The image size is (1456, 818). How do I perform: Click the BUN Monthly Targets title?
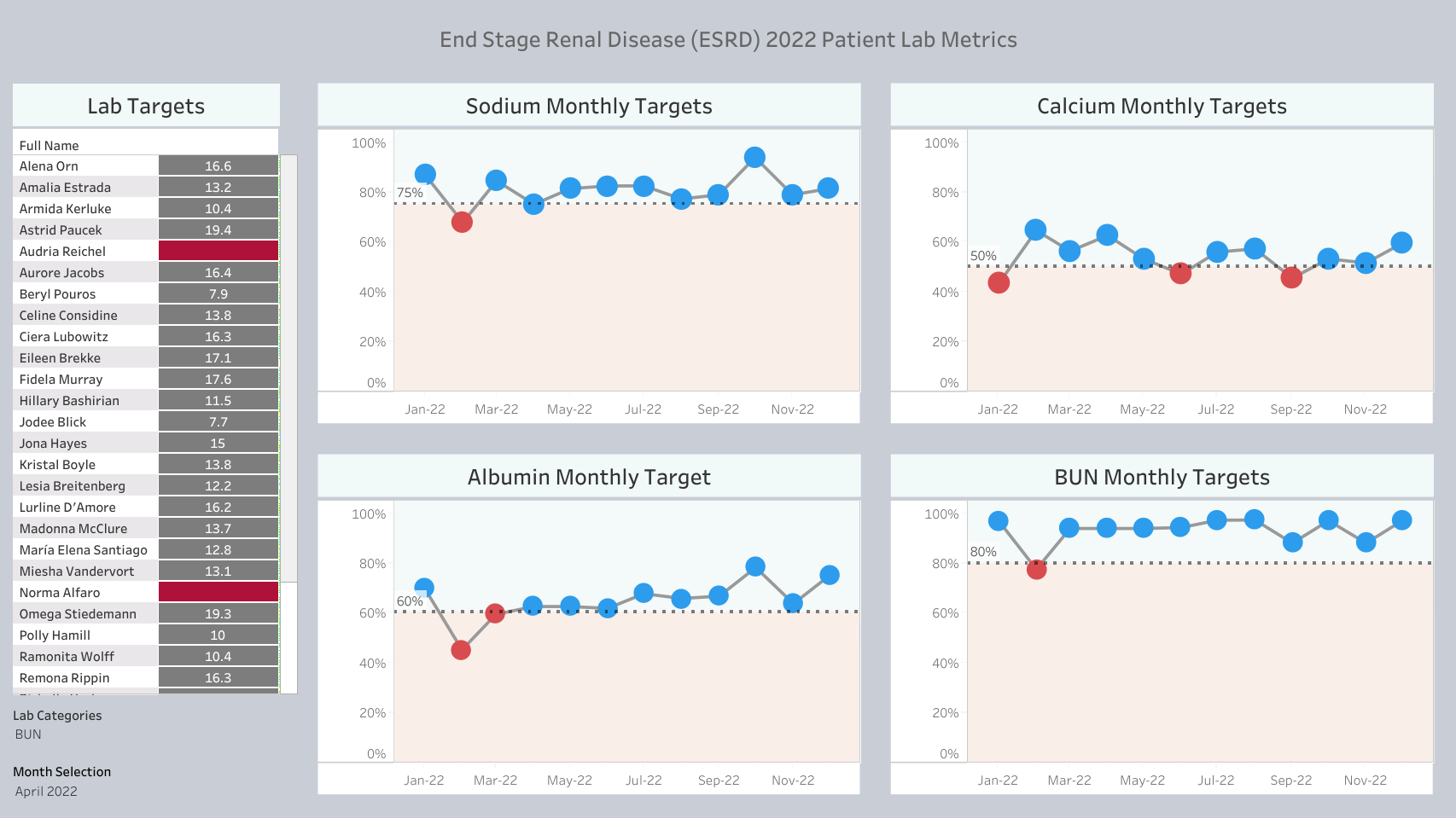point(1162,477)
